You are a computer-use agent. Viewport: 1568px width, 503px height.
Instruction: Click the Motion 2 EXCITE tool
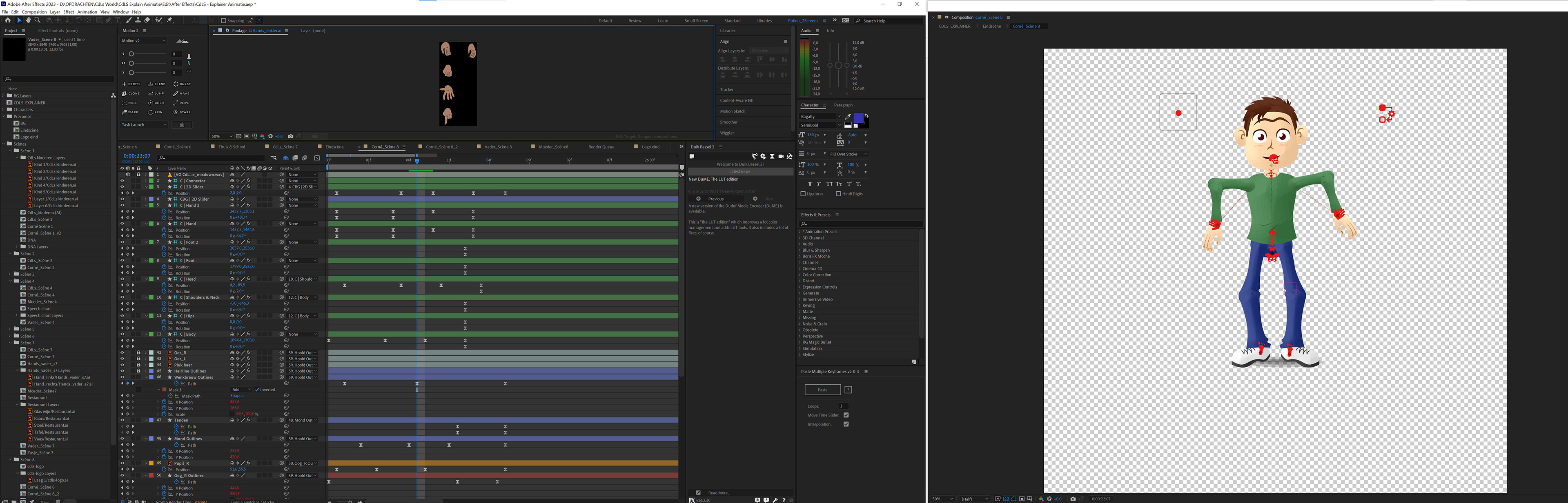pos(131,84)
